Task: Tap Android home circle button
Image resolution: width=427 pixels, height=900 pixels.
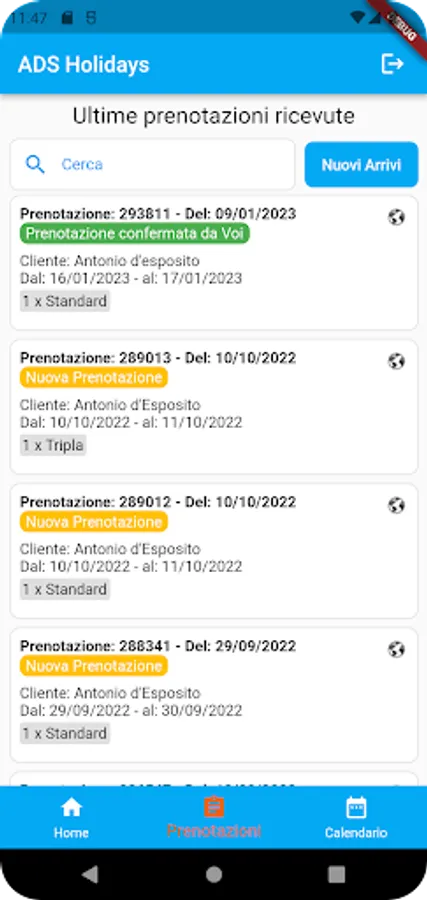Action: pyautogui.click(x=214, y=874)
